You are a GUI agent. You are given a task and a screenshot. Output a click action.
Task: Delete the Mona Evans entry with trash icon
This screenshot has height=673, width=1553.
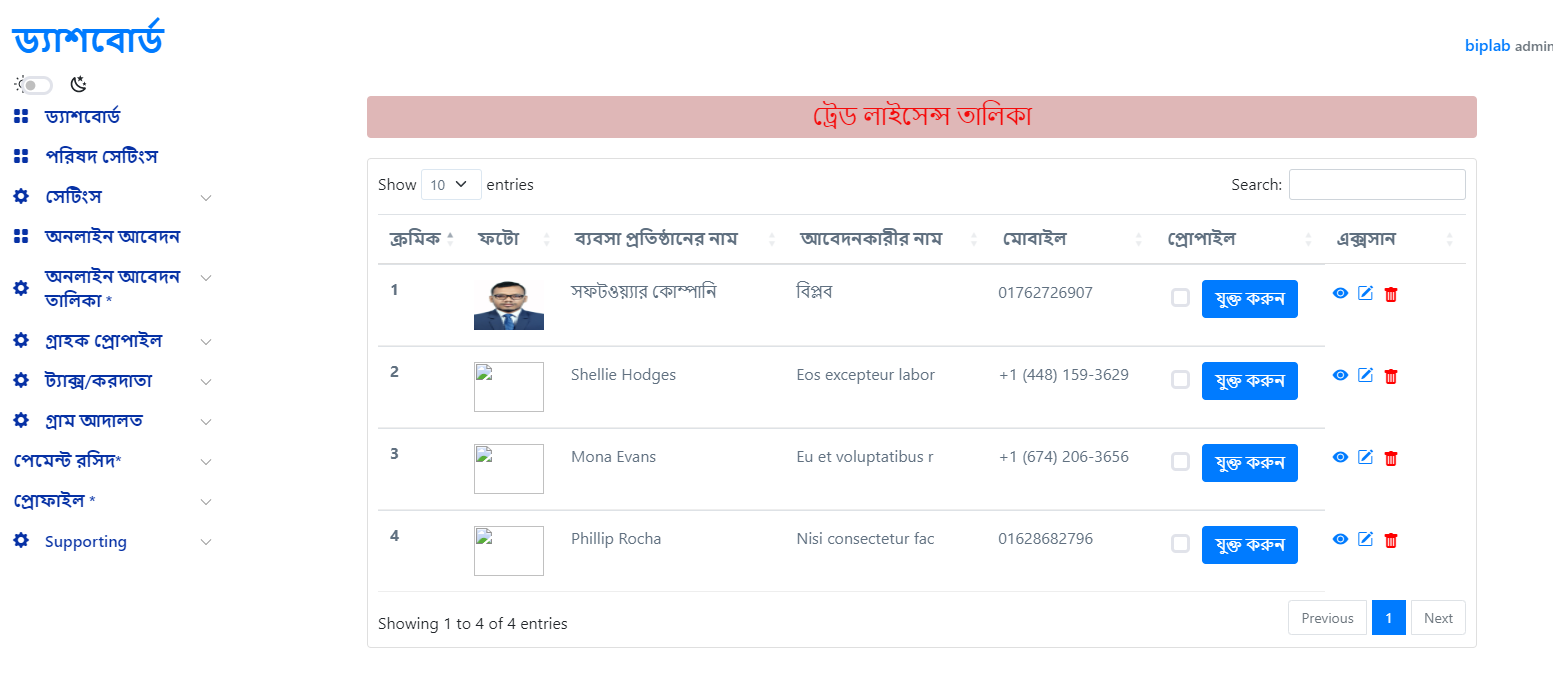coord(1390,458)
